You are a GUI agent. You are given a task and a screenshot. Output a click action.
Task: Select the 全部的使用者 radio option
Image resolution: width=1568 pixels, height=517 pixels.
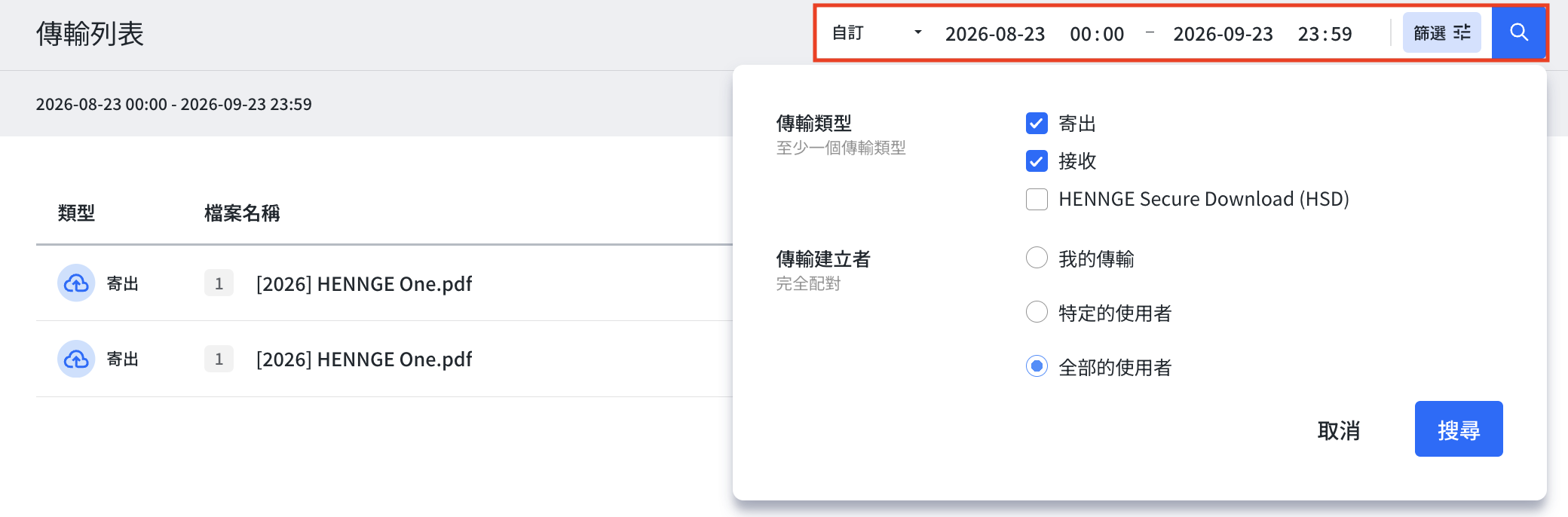pyautogui.click(x=1037, y=366)
